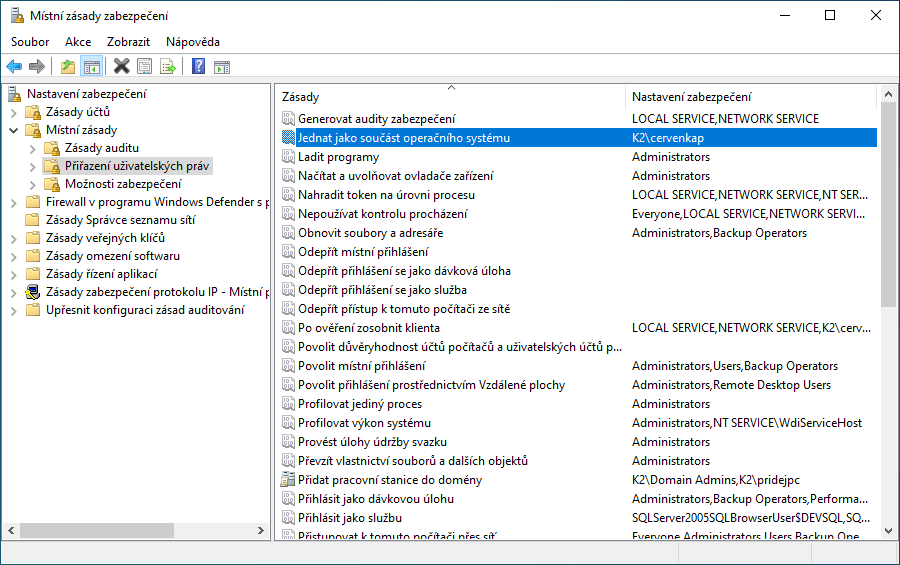Click the Zásady omezení softwaru folder icon
The width and height of the screenshot is (900, 565).
coord(33,256)
